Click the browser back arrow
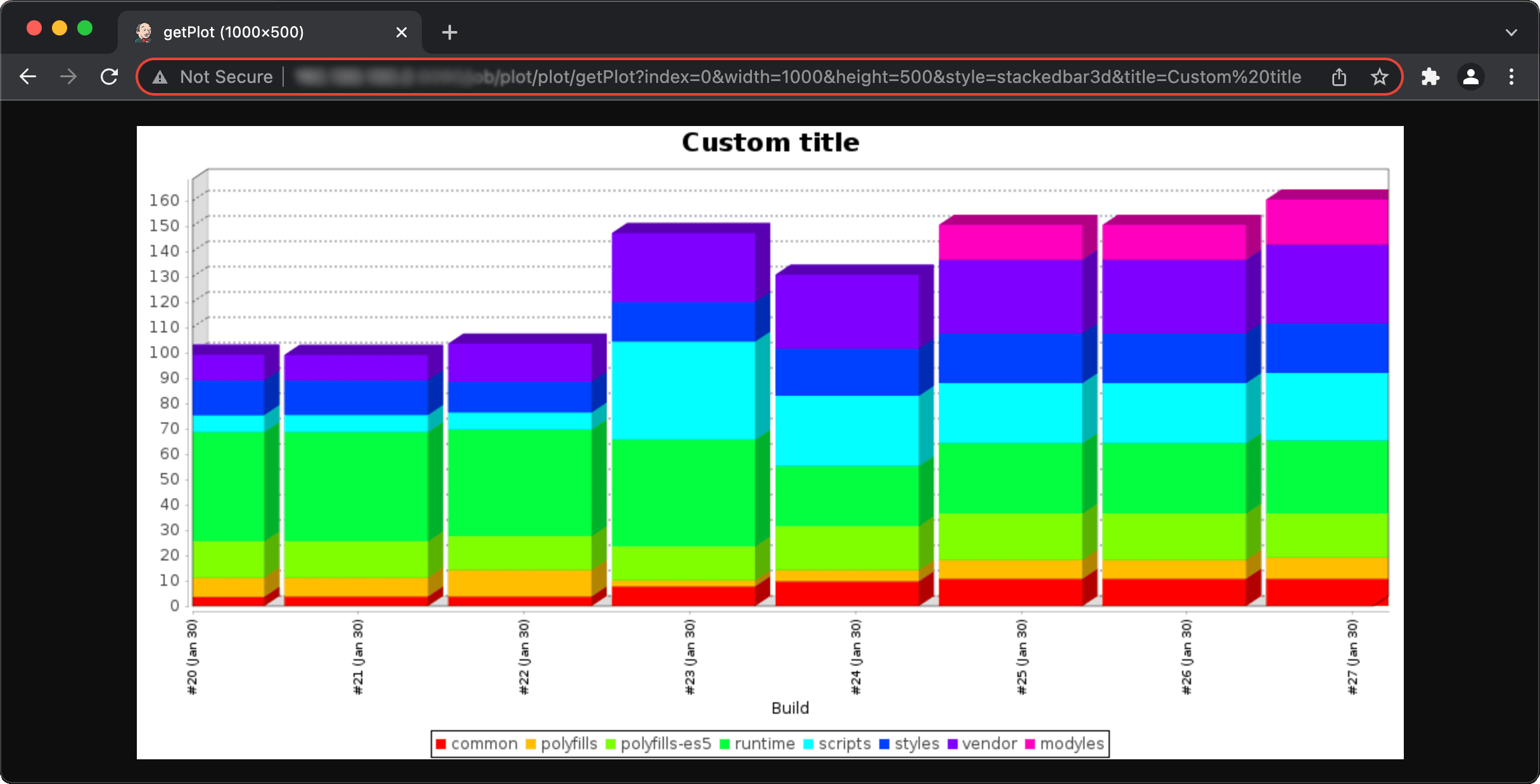The image size is (1540, 784). 28,77
